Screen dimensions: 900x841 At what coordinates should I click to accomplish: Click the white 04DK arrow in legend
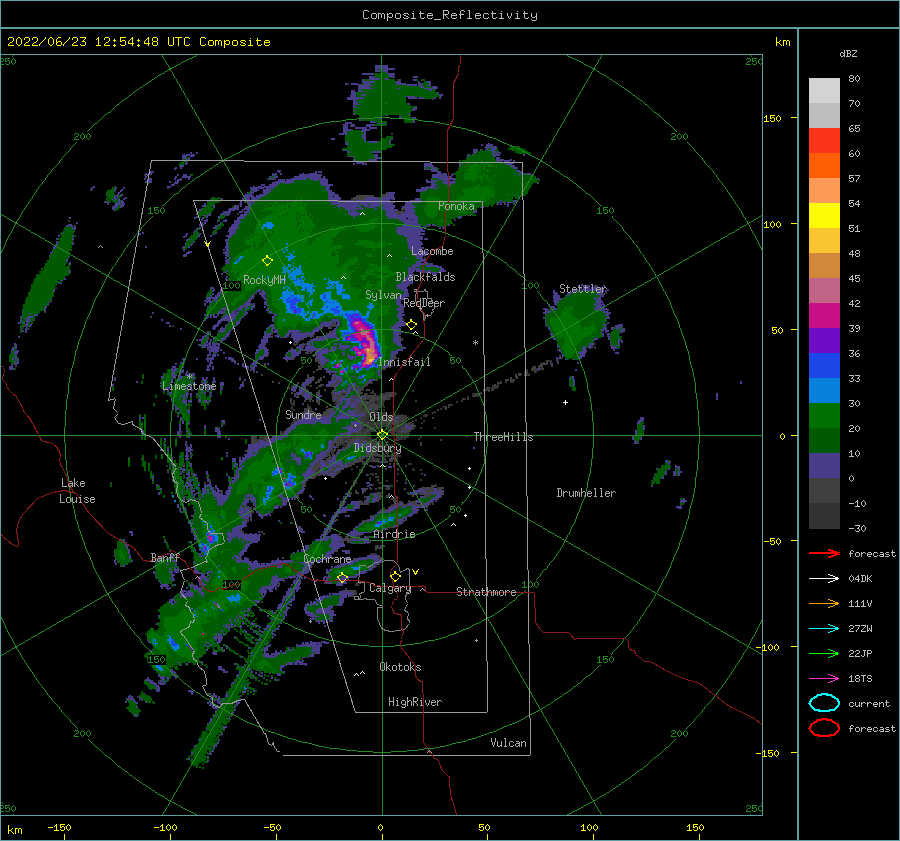point(824,579)
